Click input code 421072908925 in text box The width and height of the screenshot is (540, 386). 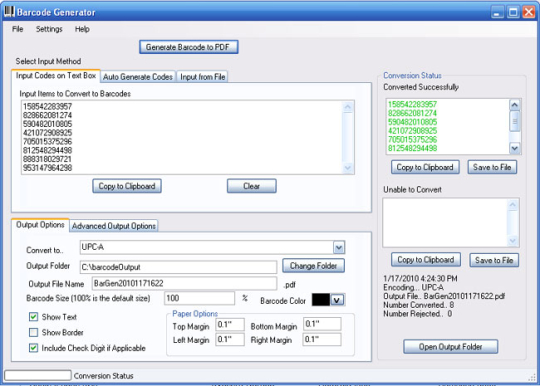[x=48, y=133]
